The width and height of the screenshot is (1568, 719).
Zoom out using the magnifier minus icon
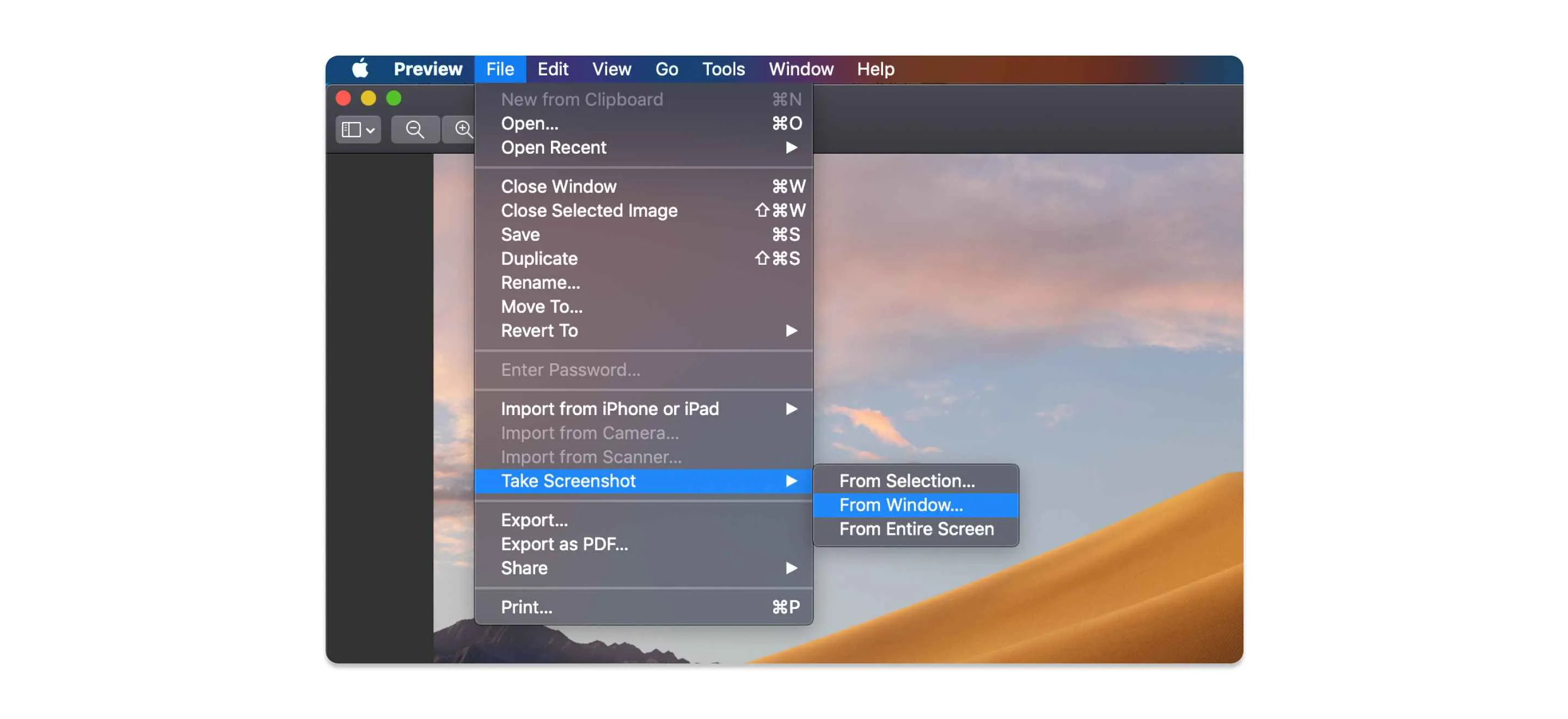414,129
